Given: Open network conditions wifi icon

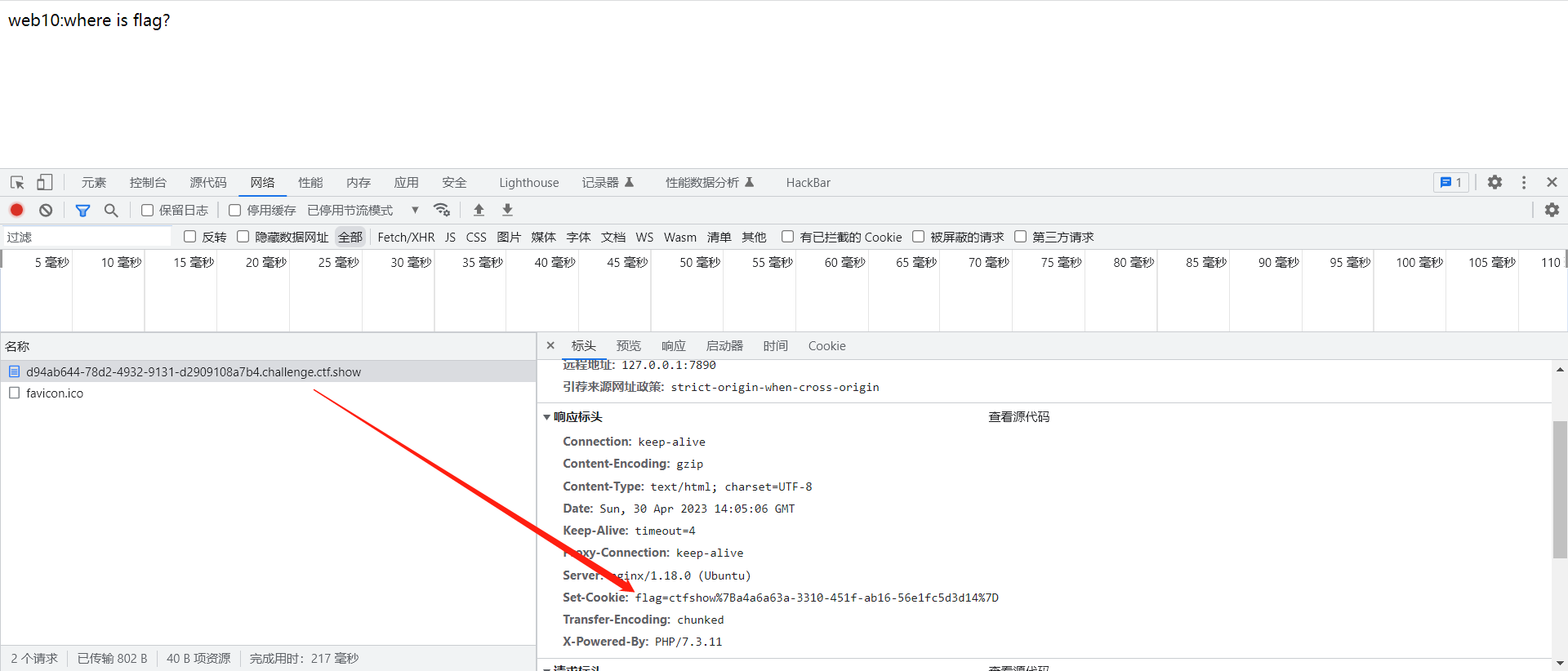Looking at the screenshot, I should 442,210.
